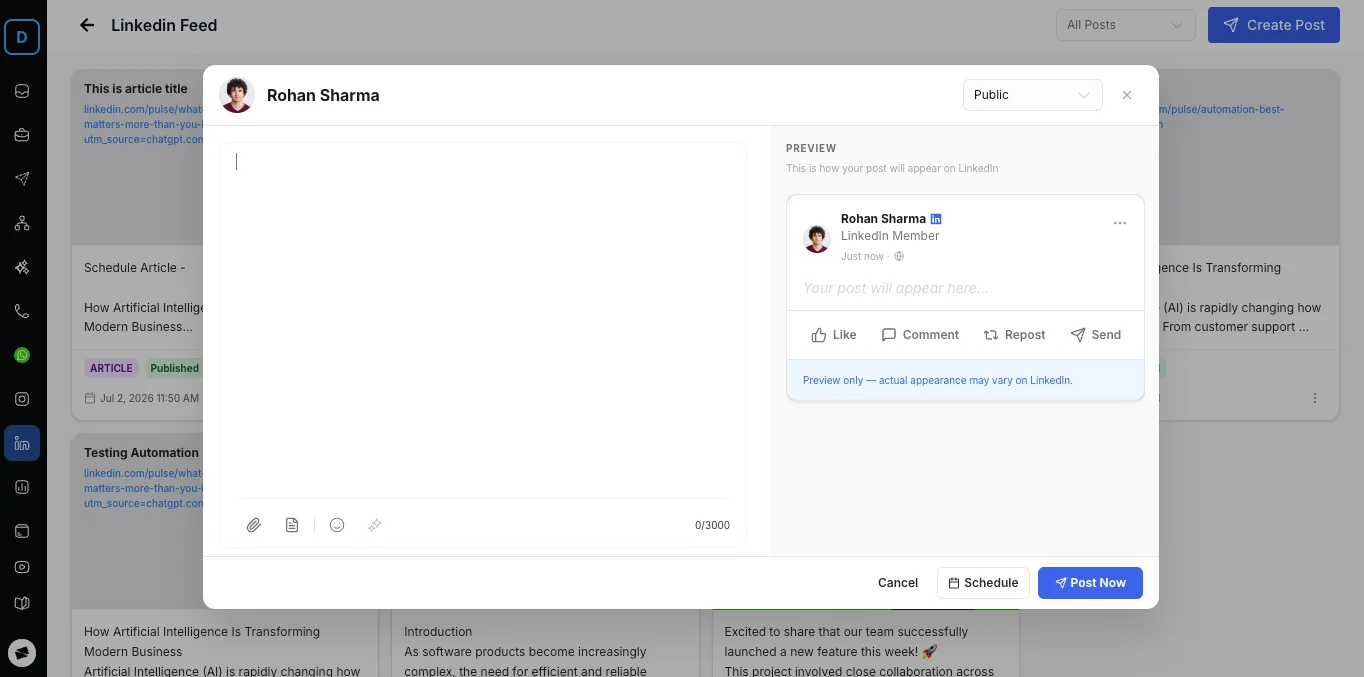Open the paper-plane campaigns icon in sidebar

click(22, 179)
